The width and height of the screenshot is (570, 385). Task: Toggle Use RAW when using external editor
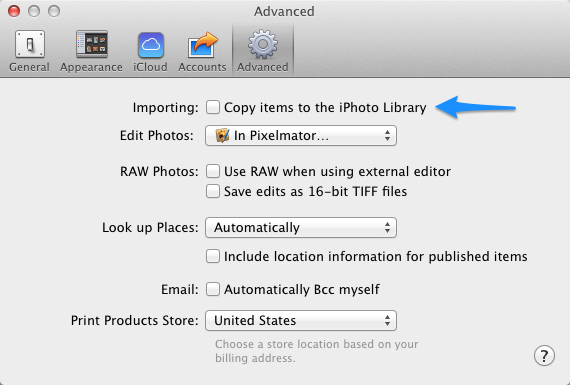(x=213, y=171)
